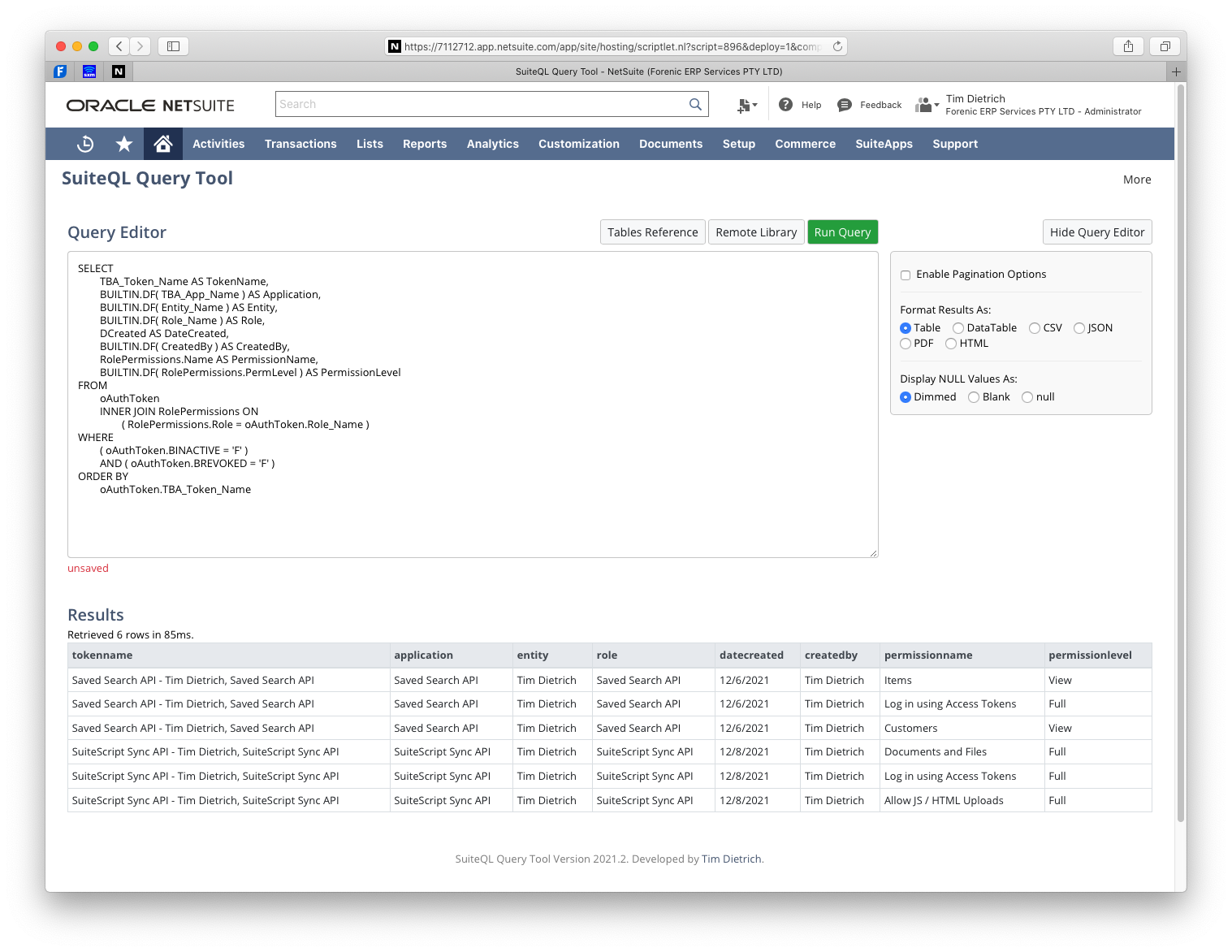Open the More menu

(x=1137, y=180)
